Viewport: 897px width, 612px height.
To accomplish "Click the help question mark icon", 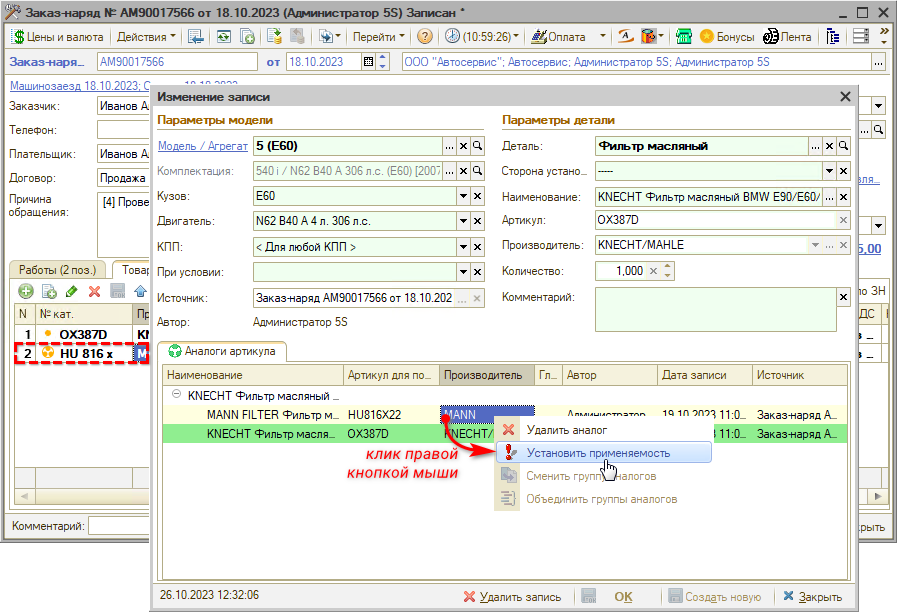I will tap(424, 37).
